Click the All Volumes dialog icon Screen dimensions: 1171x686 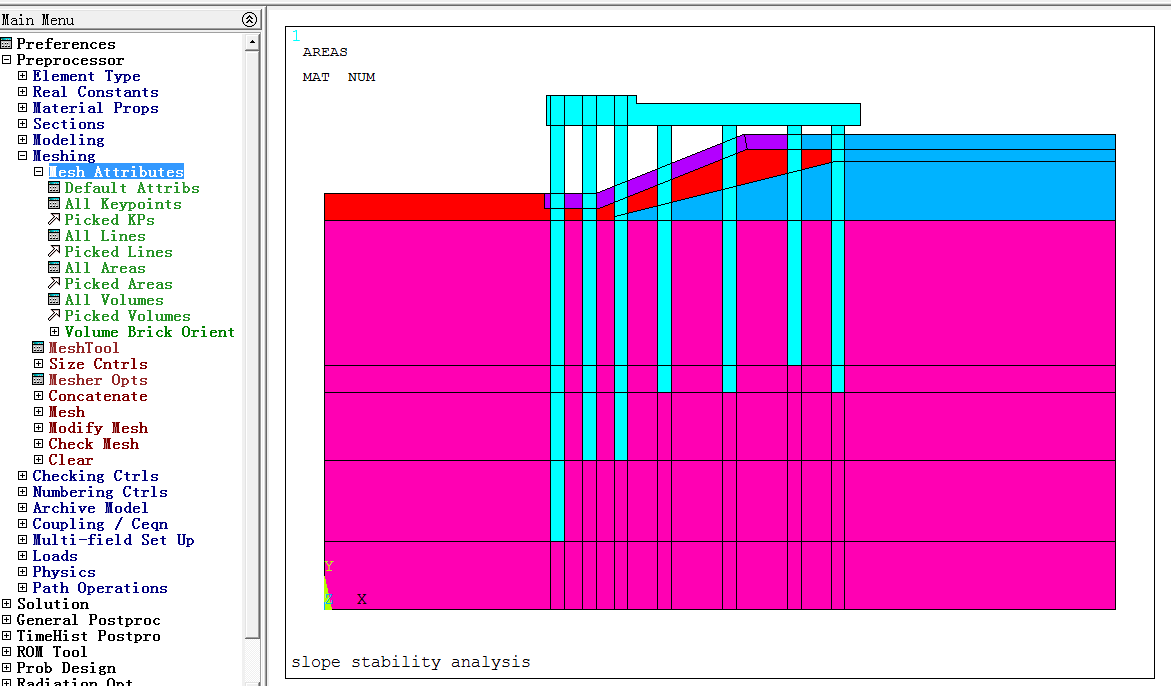tap(54, 300)
